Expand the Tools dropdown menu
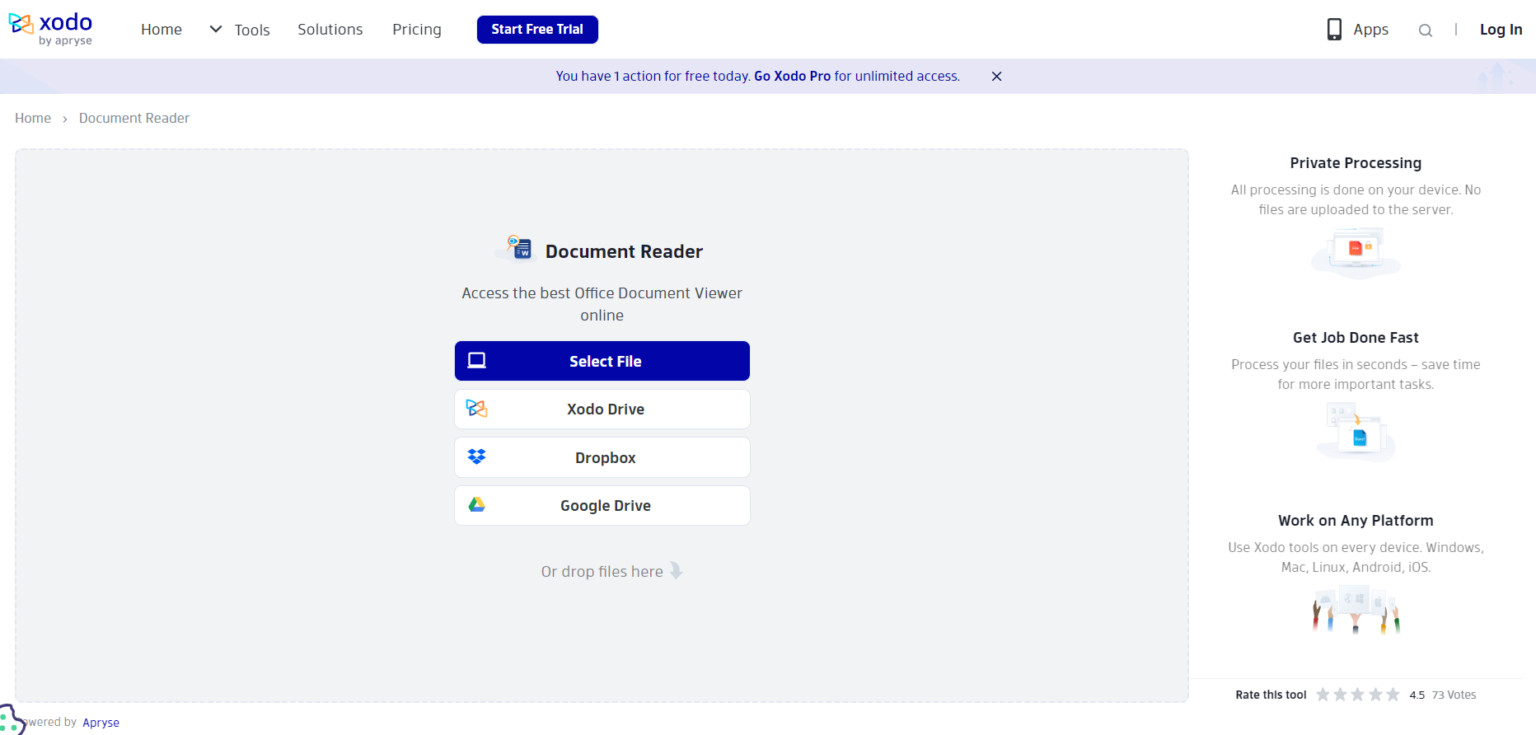Screen dimensions: 1536x735 point(252,29)
